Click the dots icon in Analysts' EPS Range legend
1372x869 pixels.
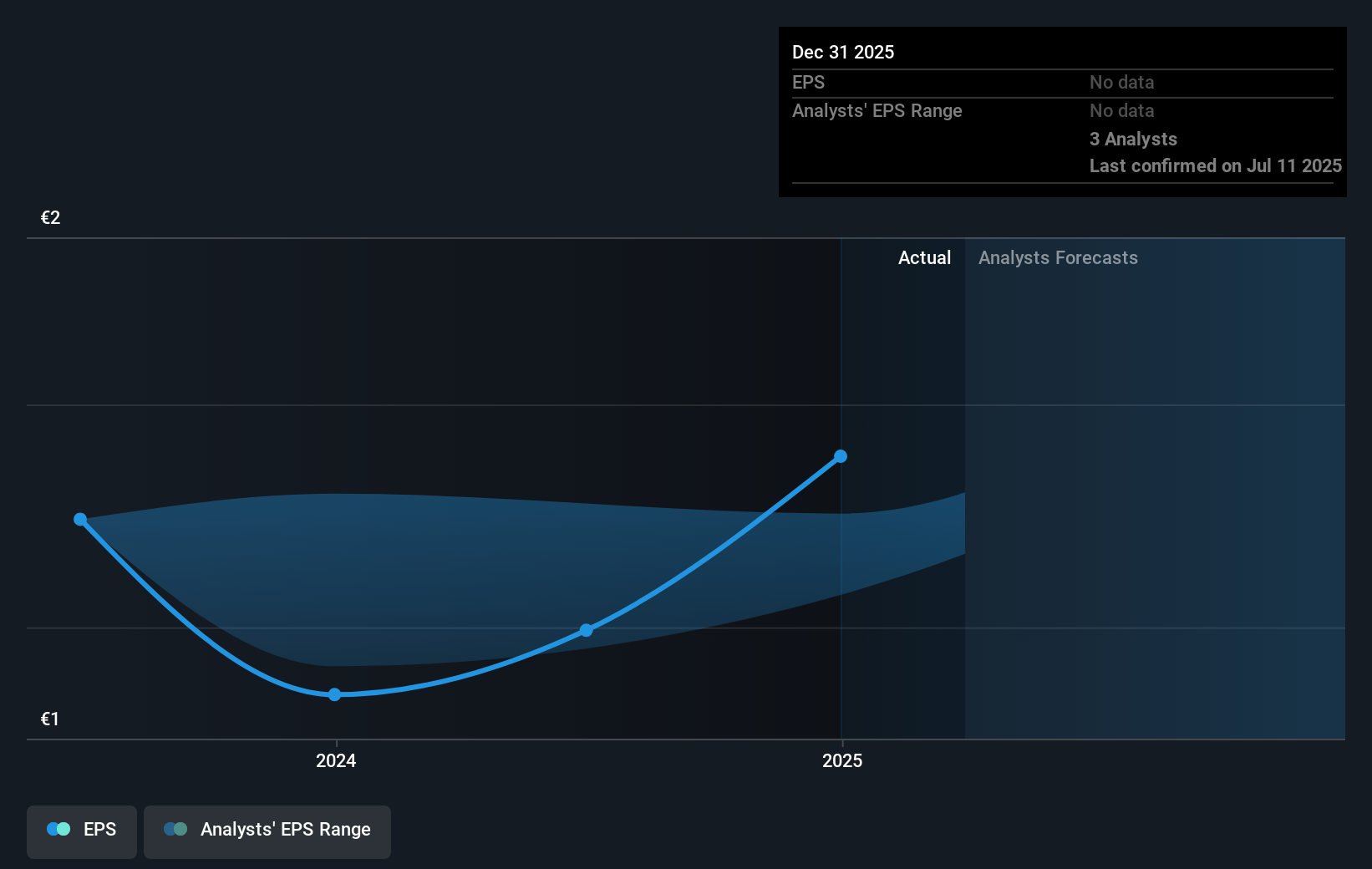(175, 829)
